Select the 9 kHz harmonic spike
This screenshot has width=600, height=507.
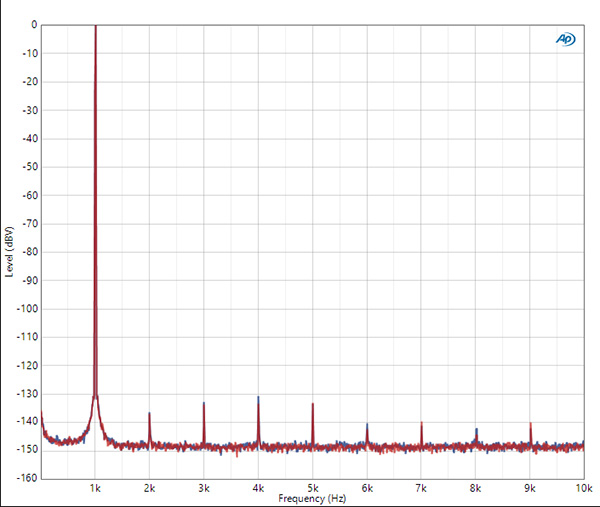tap(530, 425)
